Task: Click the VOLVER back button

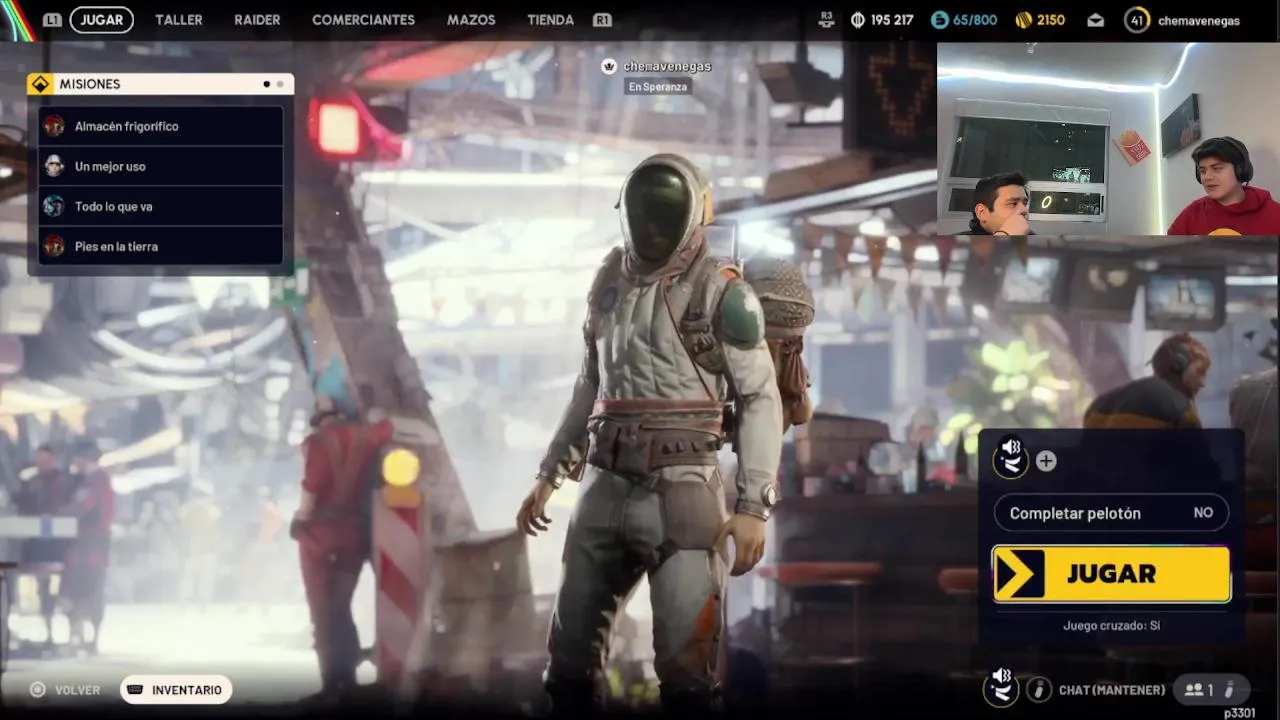Action: [64, 690]
